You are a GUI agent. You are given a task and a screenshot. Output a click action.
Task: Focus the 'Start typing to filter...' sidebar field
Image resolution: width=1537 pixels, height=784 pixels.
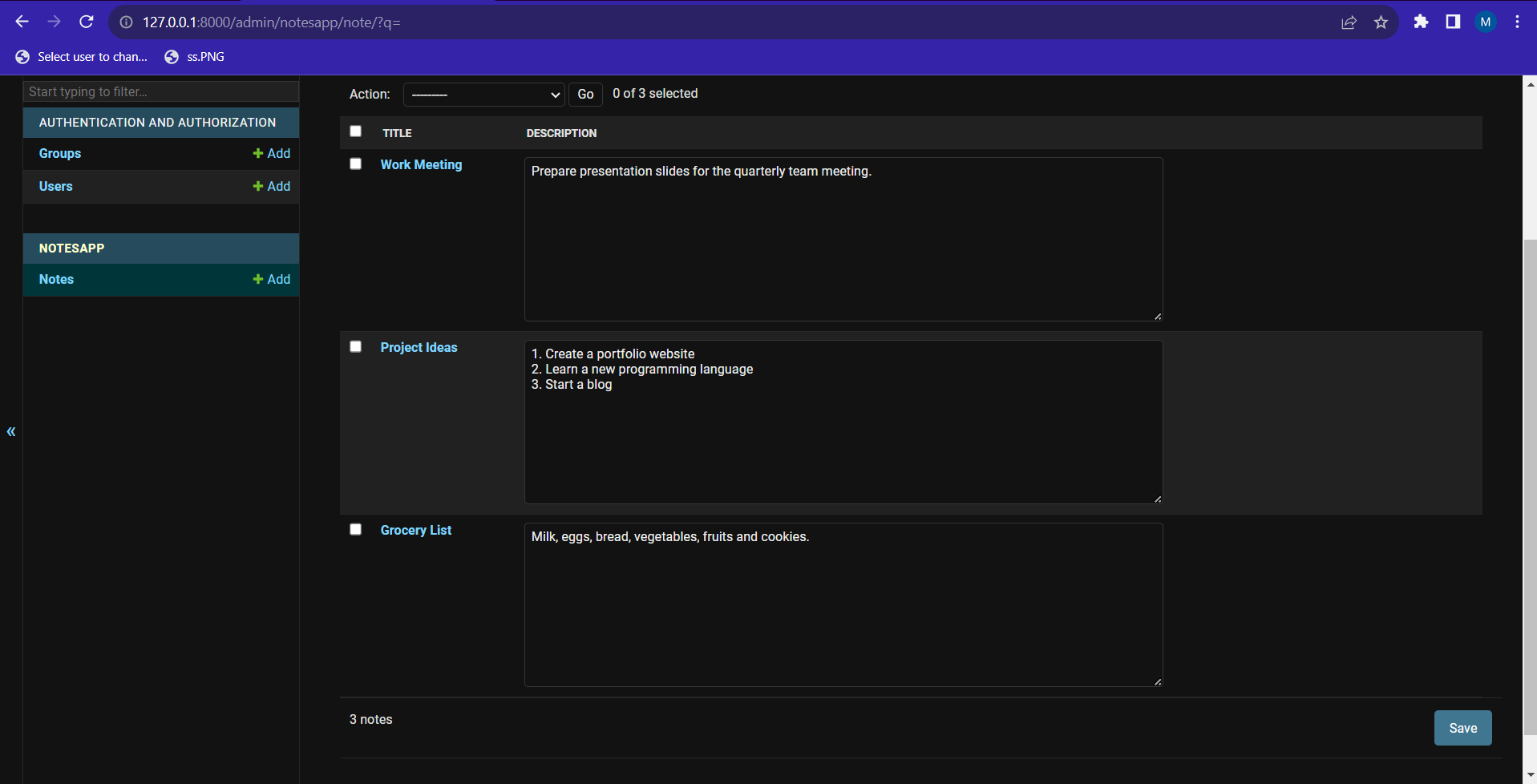point(161,91)
